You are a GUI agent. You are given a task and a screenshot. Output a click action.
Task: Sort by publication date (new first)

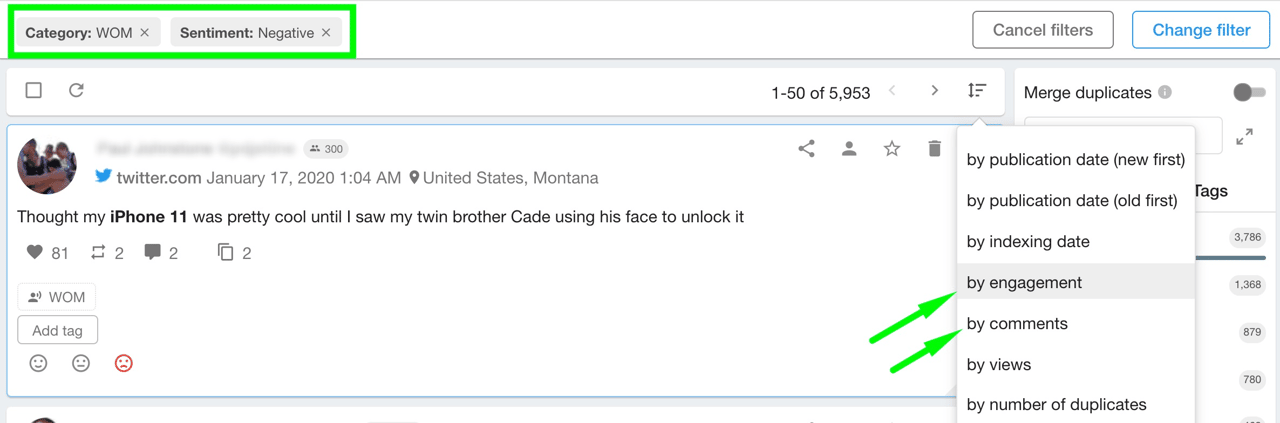[1075, 160]
